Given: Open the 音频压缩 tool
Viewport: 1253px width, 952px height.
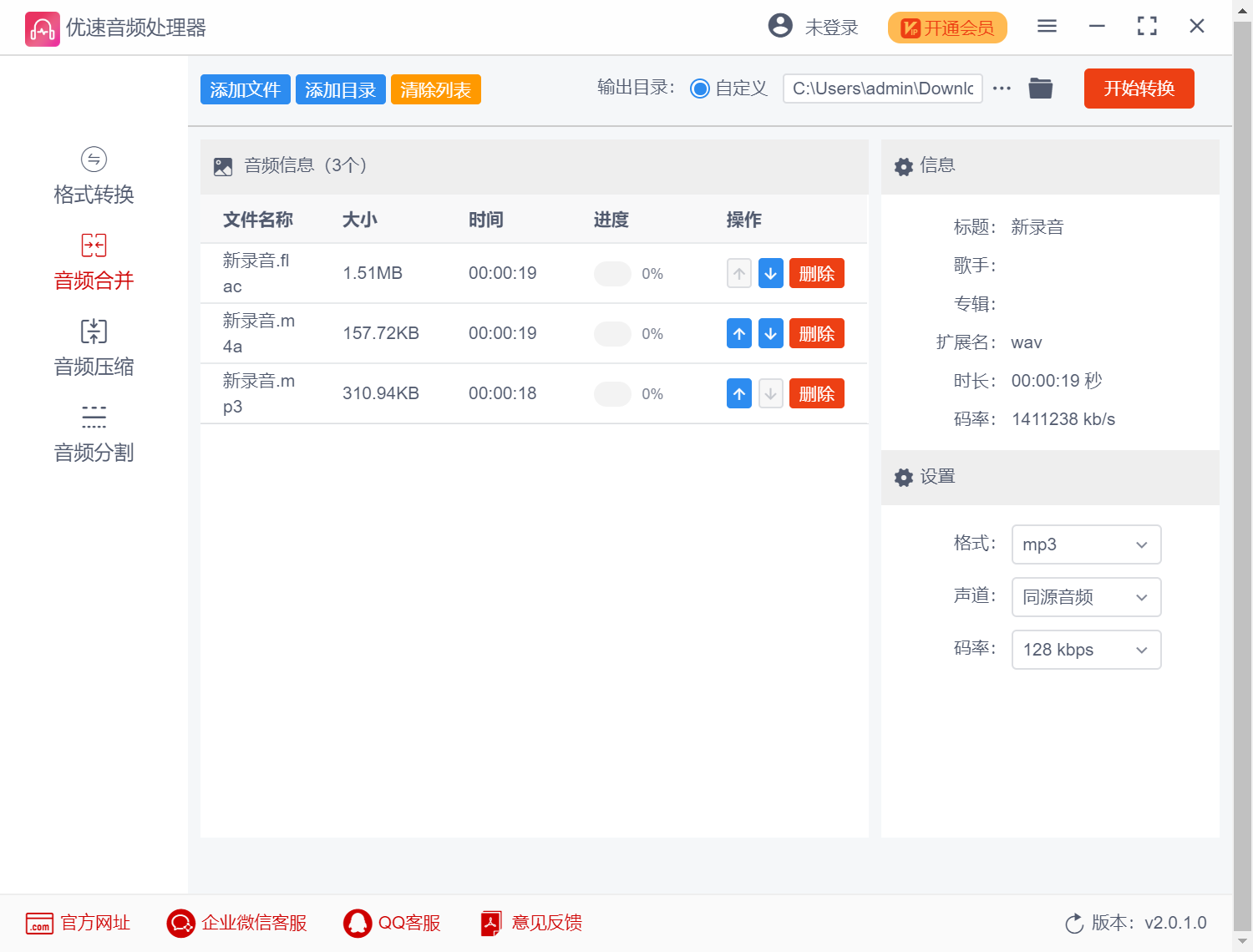Looking at the screenshot, I should pos(93,347).
